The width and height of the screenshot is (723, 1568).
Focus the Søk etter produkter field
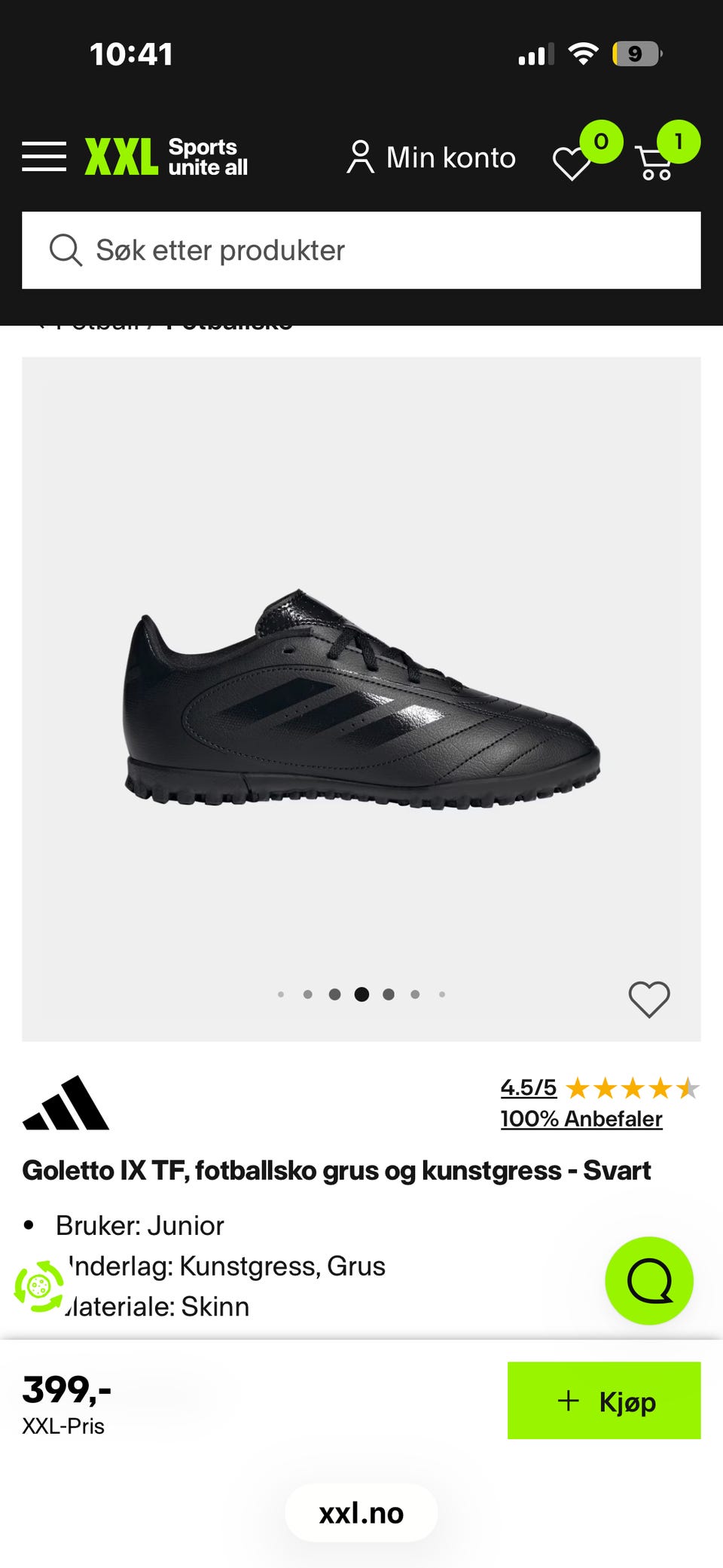coord(361,250)
